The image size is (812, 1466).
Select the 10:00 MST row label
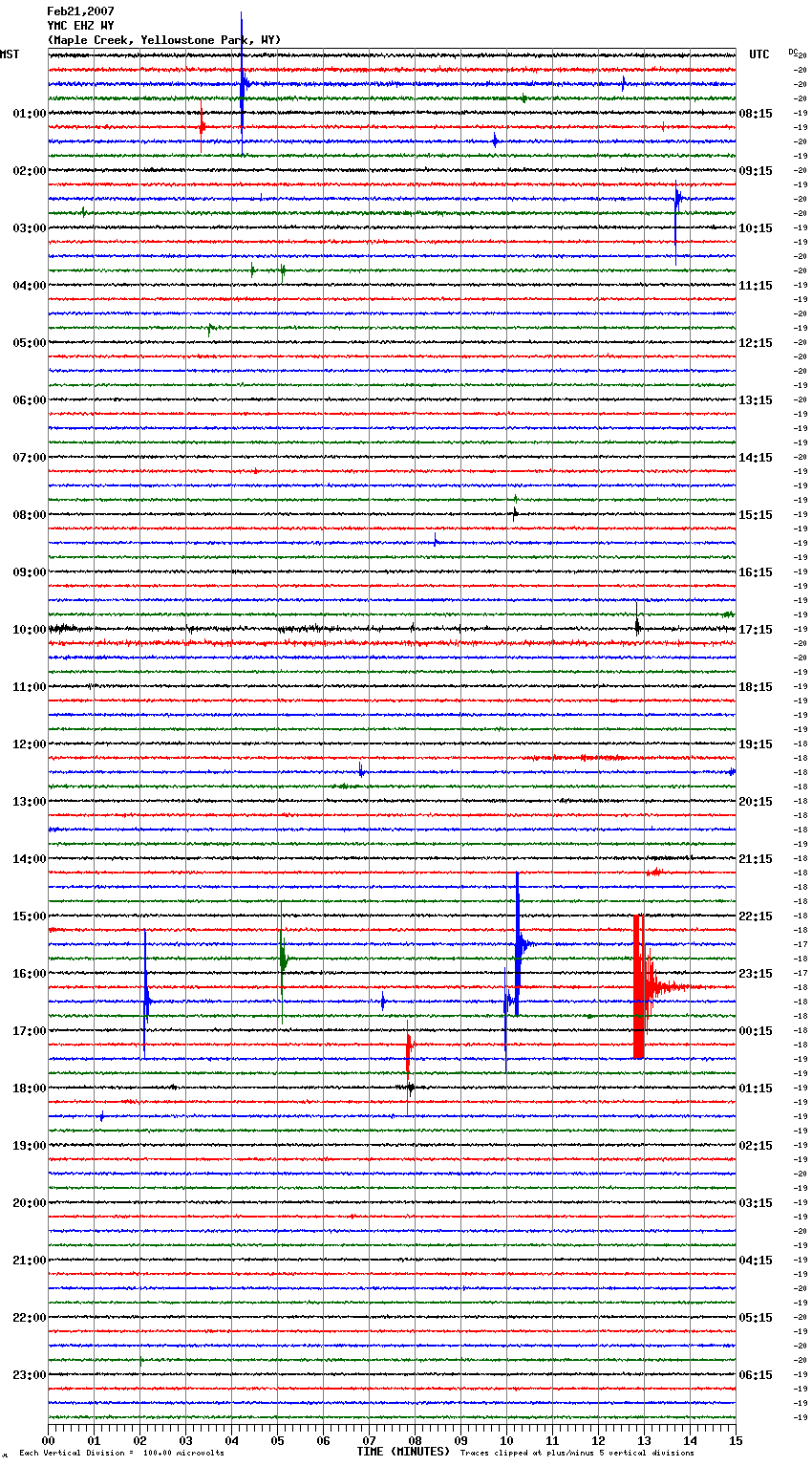pyautogui.click(x=30, y=630)
